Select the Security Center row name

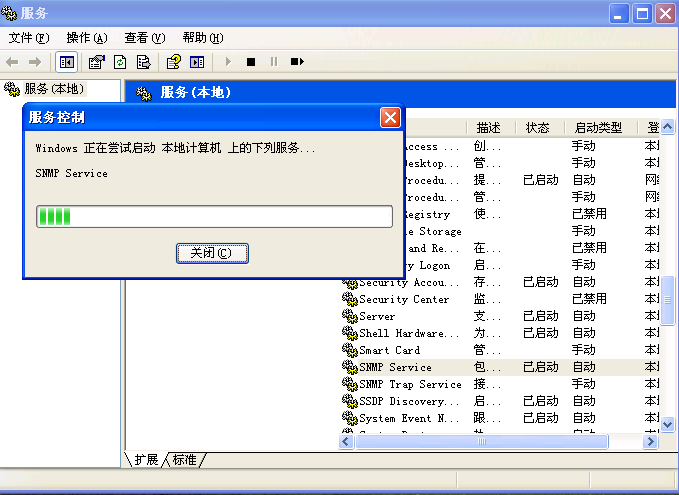coord(404,299)
